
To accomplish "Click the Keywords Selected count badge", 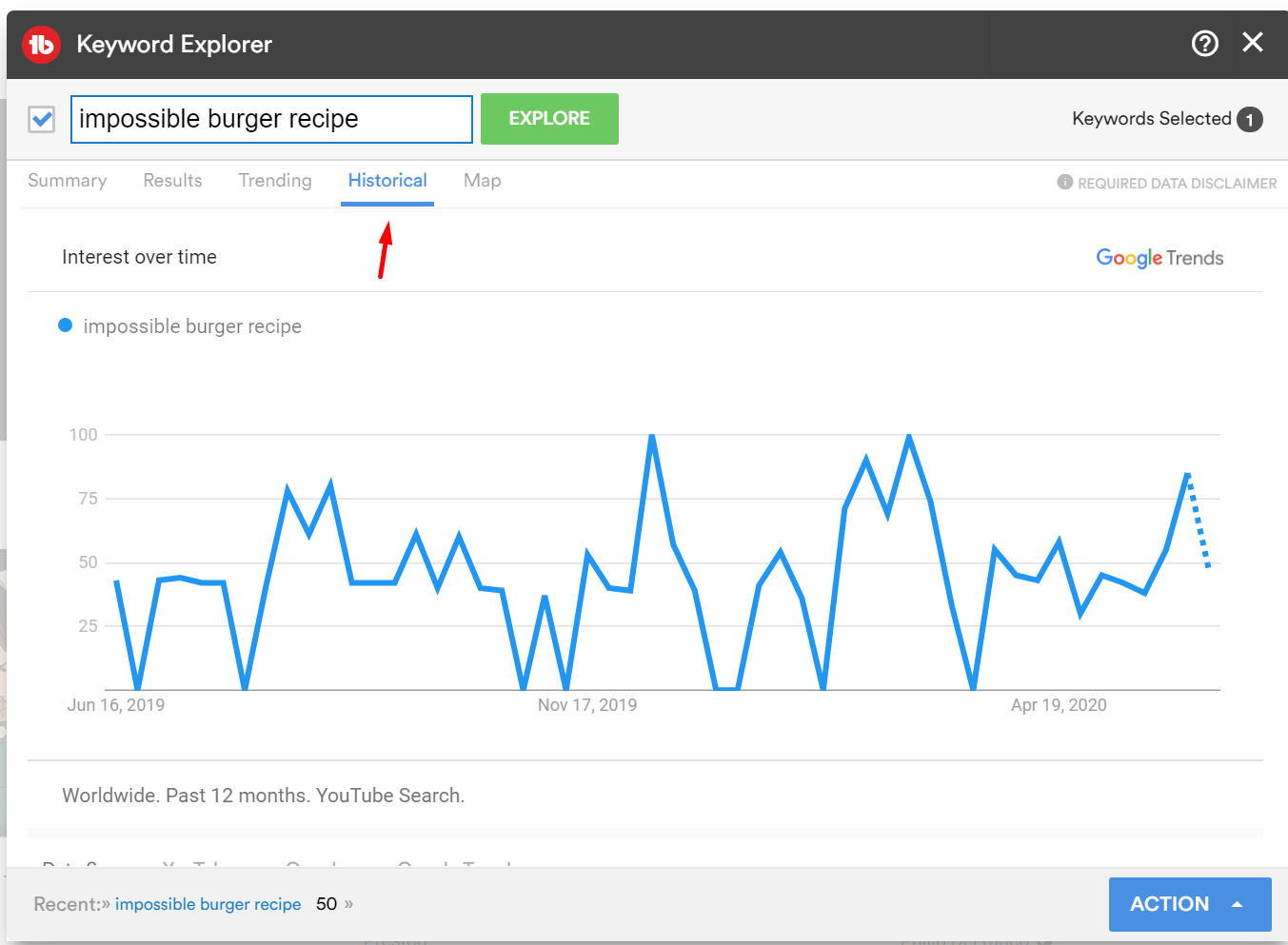I will 1249,120.
